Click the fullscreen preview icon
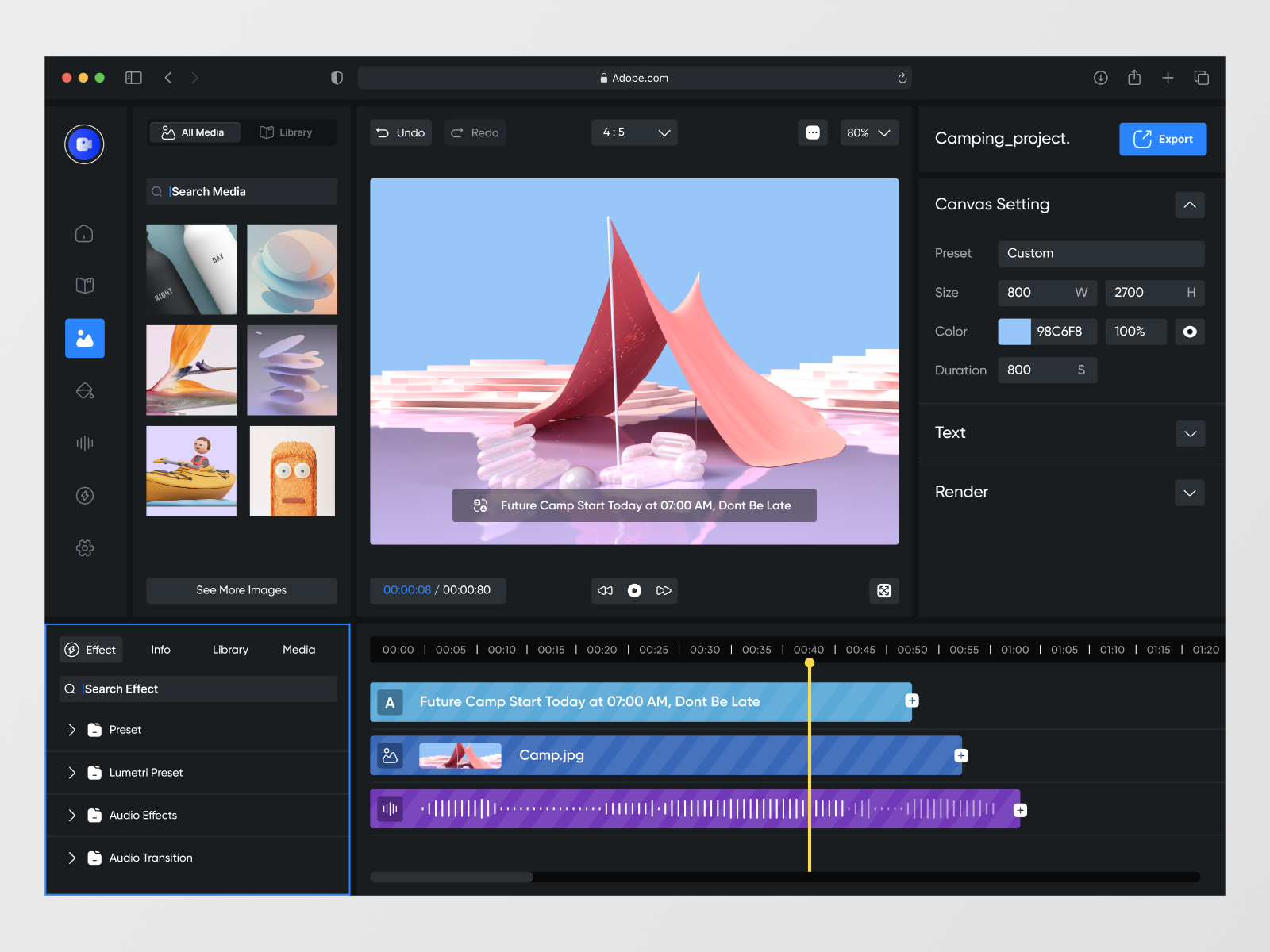Image resolution: width=1270 pixels, height=952 pixels. point(883,590)
